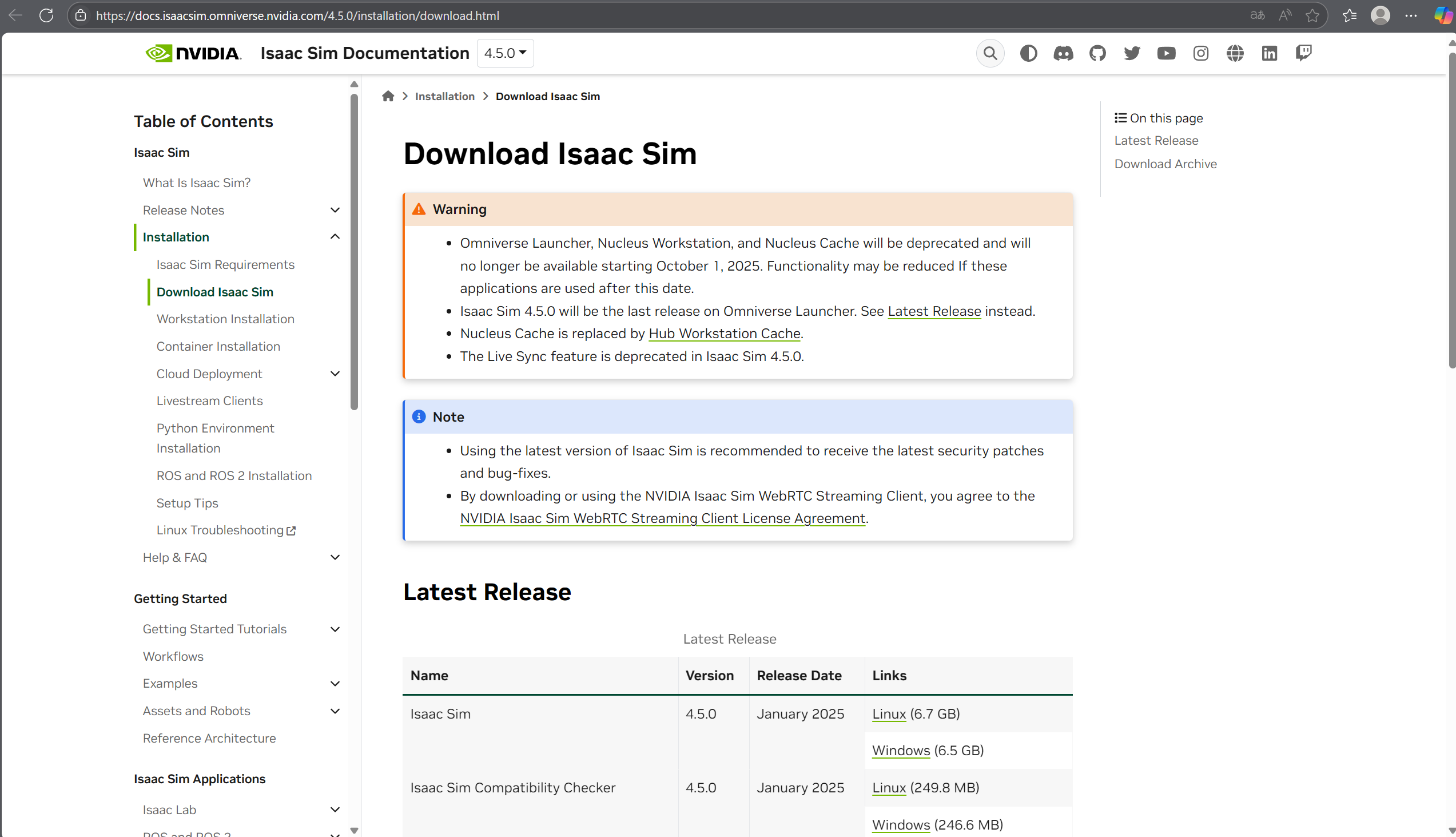Viewport: 1456px width, 837px height.
Task: Open the LinkedIn icon link
Action: click(1269, 53)
